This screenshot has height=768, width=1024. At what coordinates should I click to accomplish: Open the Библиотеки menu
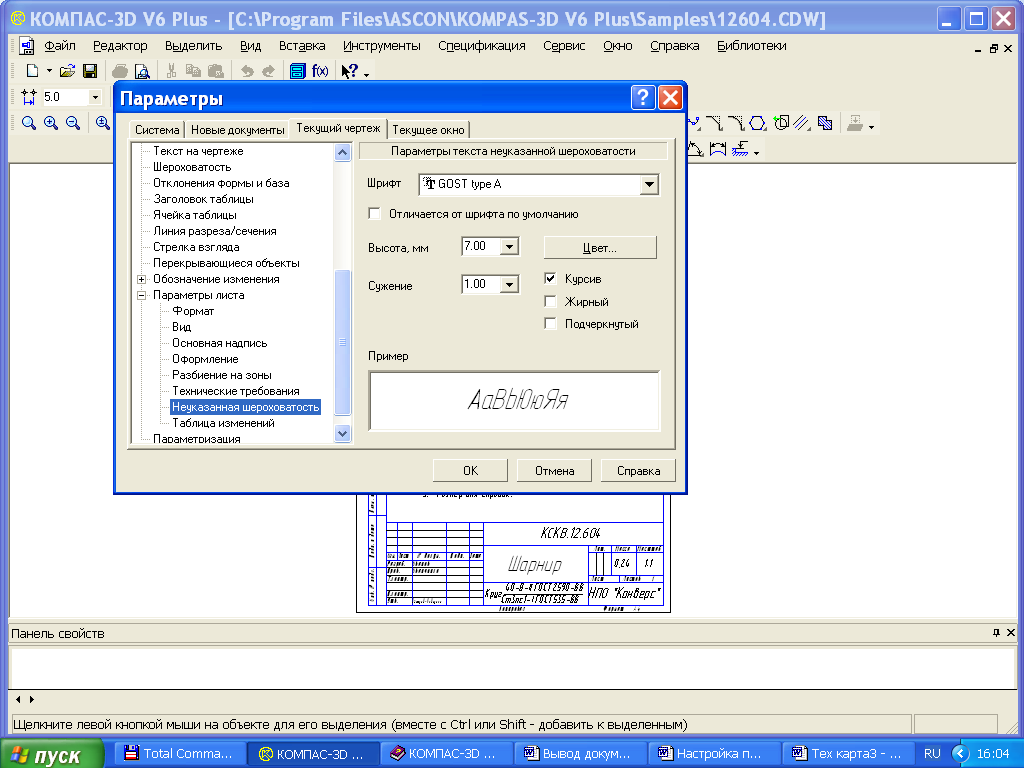[751, 46]
